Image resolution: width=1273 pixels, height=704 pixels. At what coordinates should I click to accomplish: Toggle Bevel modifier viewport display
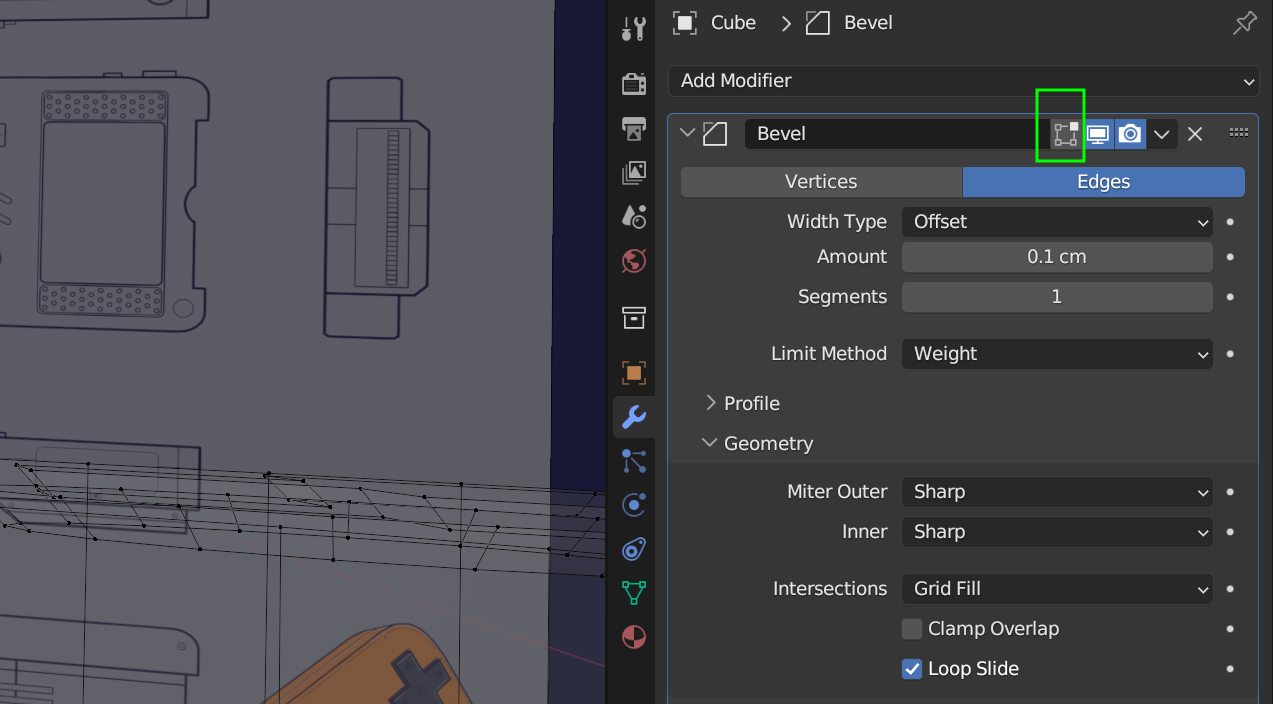tap(1098, 134)
